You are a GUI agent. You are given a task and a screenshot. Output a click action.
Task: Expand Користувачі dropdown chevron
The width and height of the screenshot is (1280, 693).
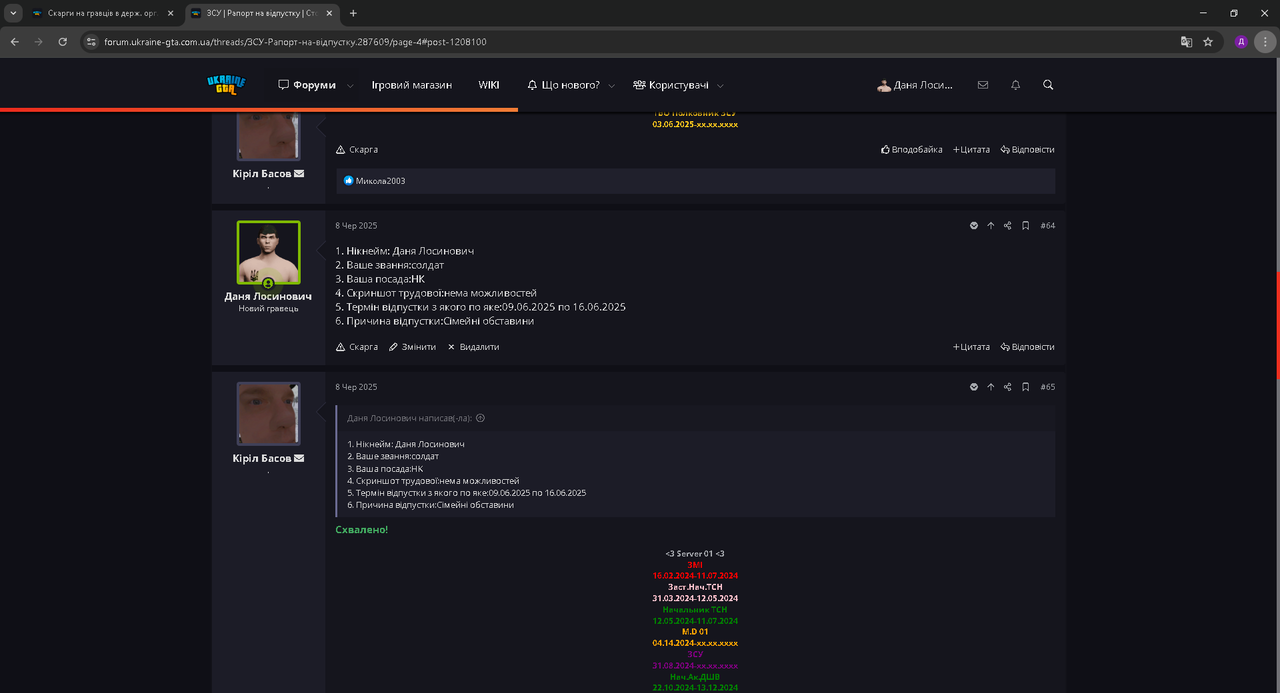[x=721, y=86]
